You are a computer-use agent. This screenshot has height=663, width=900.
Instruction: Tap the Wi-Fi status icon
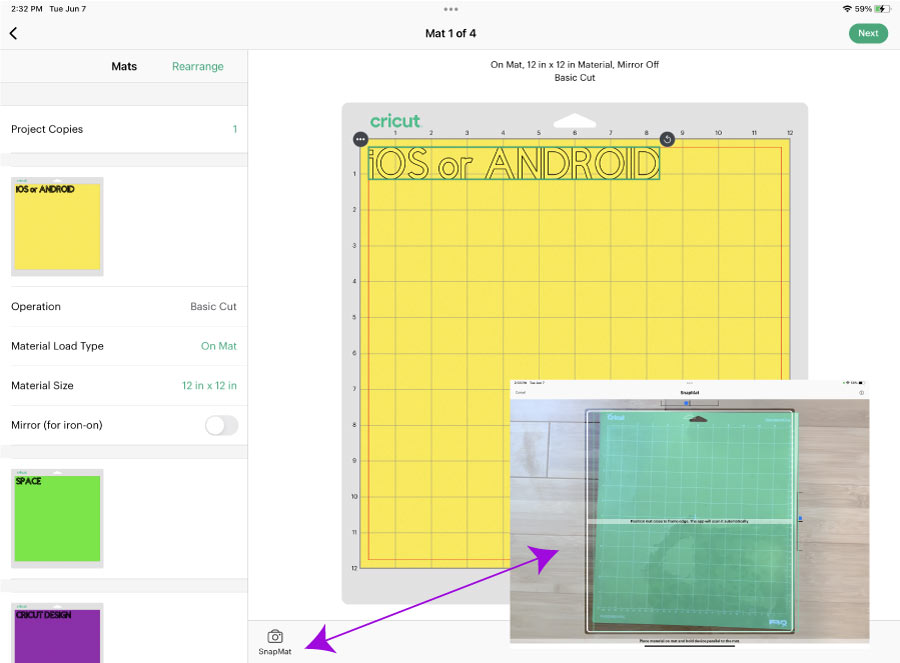pos(847,9)
